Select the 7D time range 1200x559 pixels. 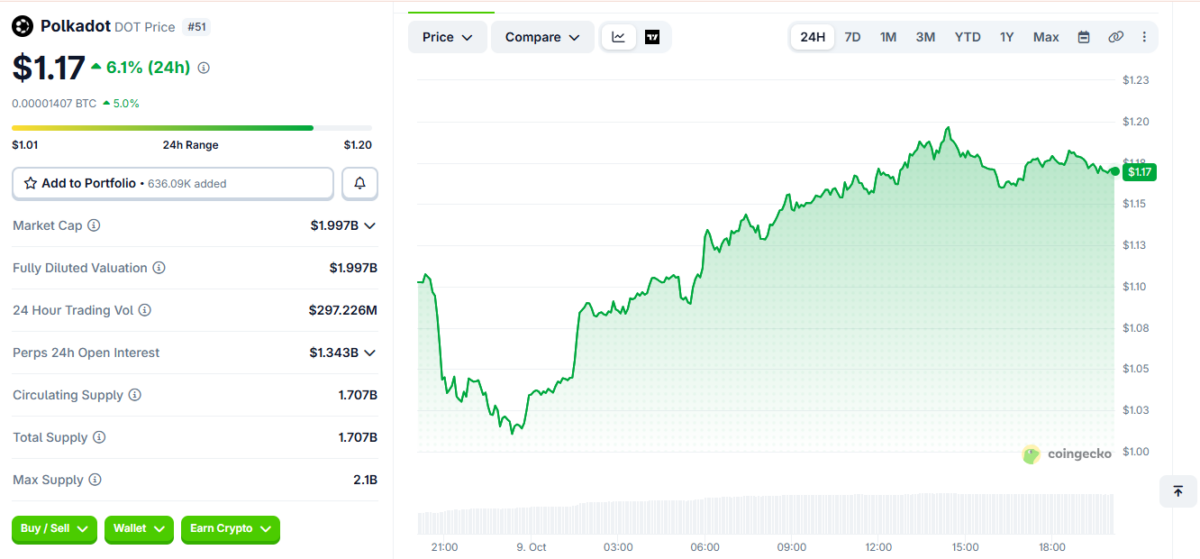click(852, 37)
